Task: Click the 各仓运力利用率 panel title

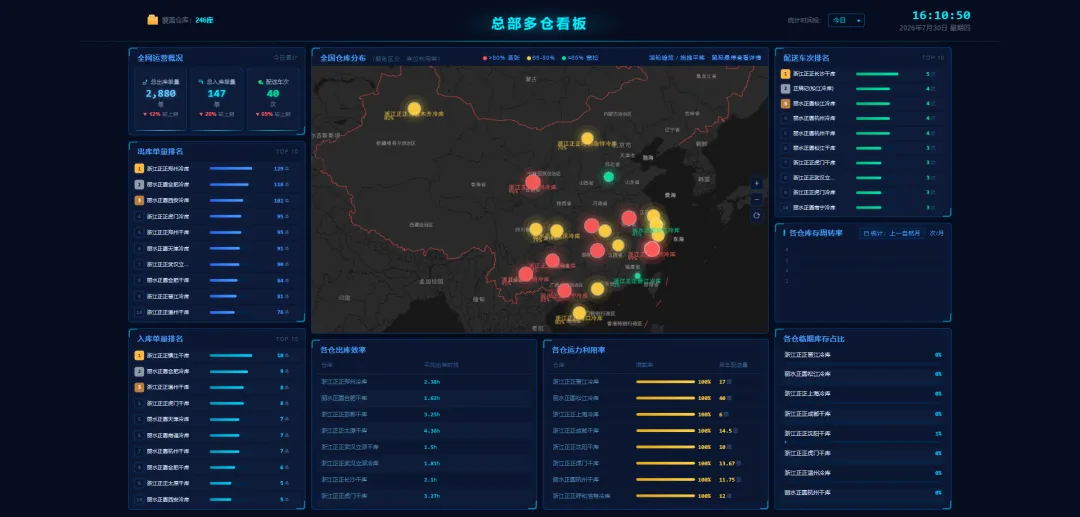Action: click(x=579, y=350)
